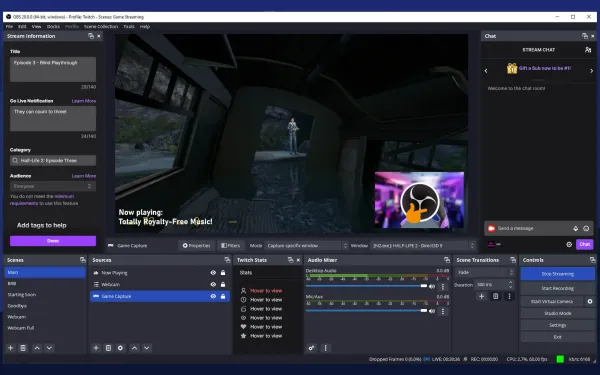
Task: Toggle lock on Now Playing source
Action: click(x=223, y=273)
